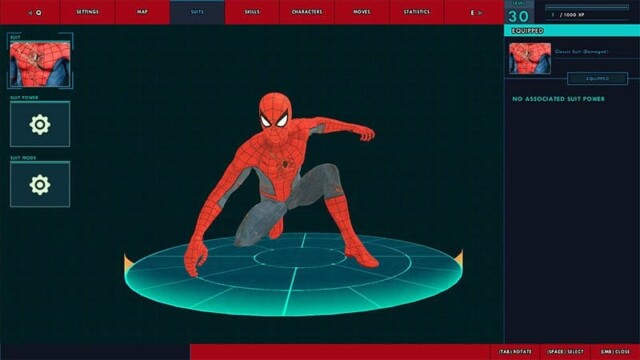Click the 'Classic Suit (Damaged)' name text
The width and height of the screenshot is (640, 360).
pyautogui.click(x=582, y=52)
